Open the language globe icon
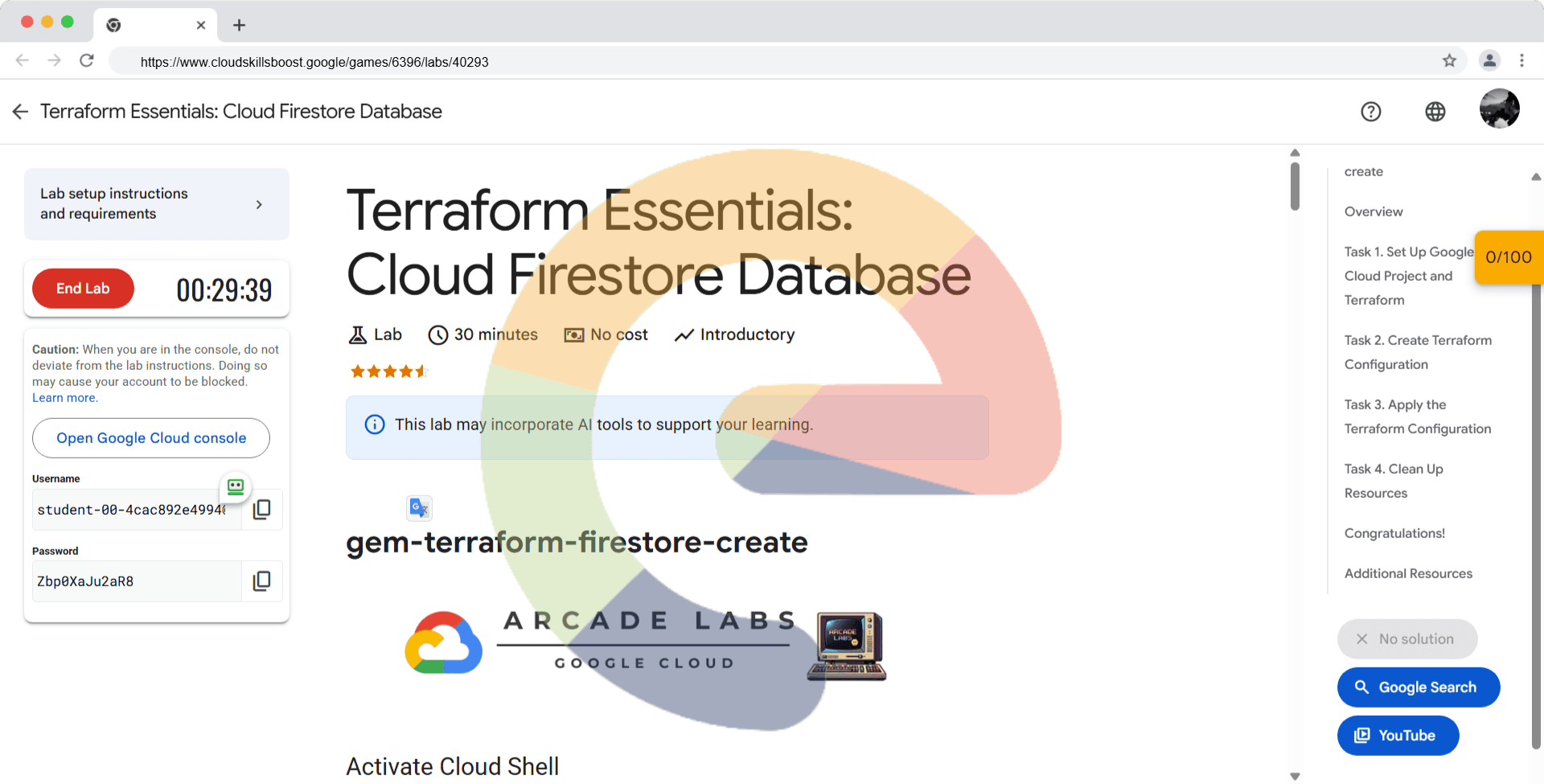 tap(1435, 112)
